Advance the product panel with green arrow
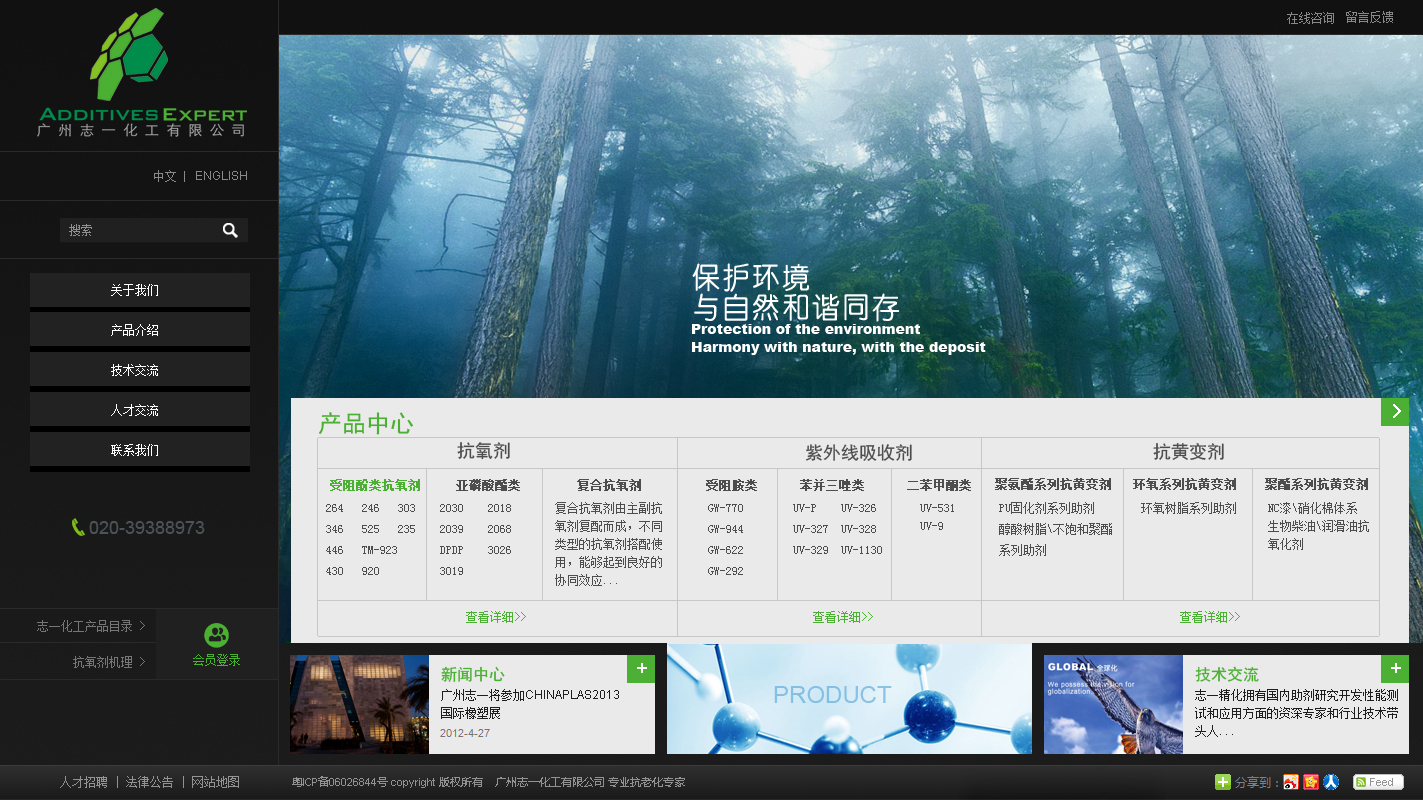 (1395, 411)
